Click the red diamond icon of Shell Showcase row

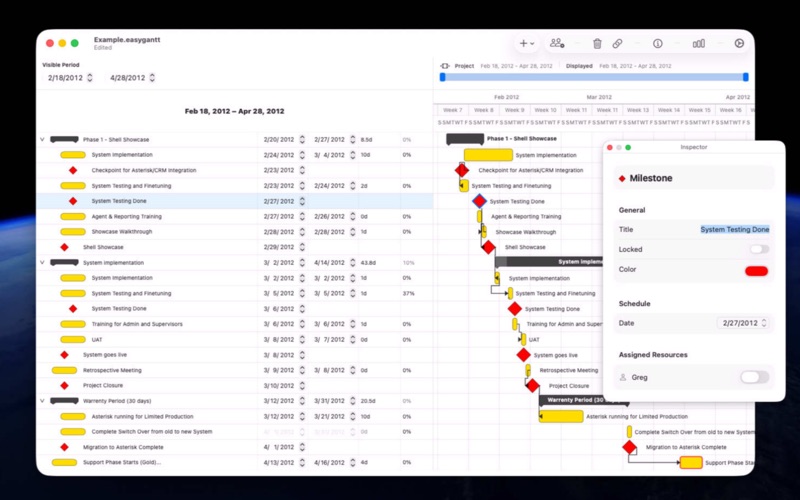(64, 247)
